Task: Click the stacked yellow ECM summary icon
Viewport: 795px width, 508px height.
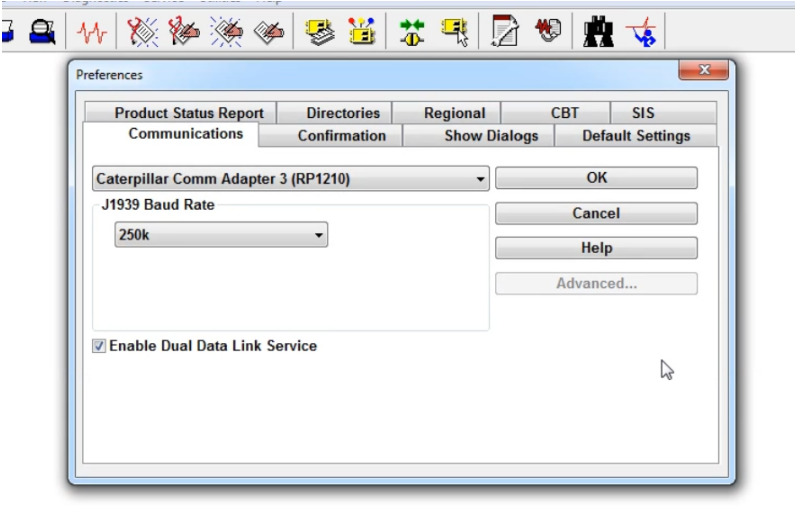Action: click(x=321, y=33)
